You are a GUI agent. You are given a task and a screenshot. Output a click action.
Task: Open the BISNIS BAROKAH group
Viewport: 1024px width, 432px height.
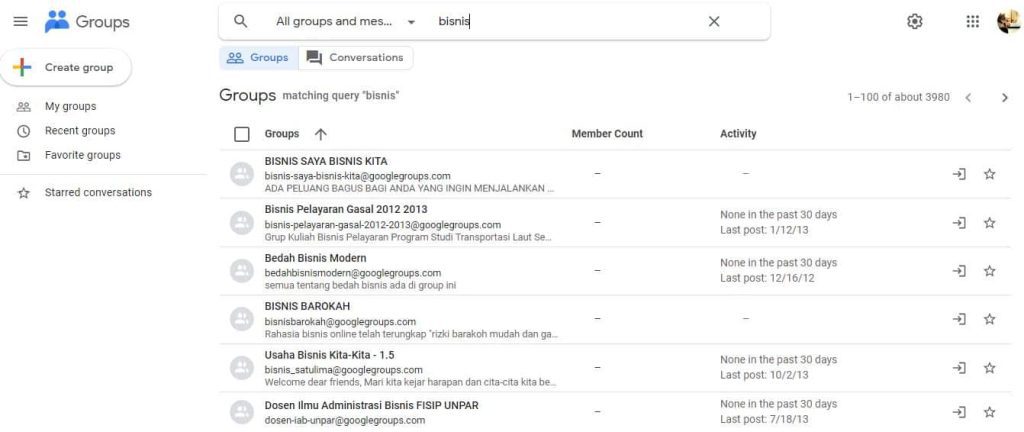pos(308,306)
